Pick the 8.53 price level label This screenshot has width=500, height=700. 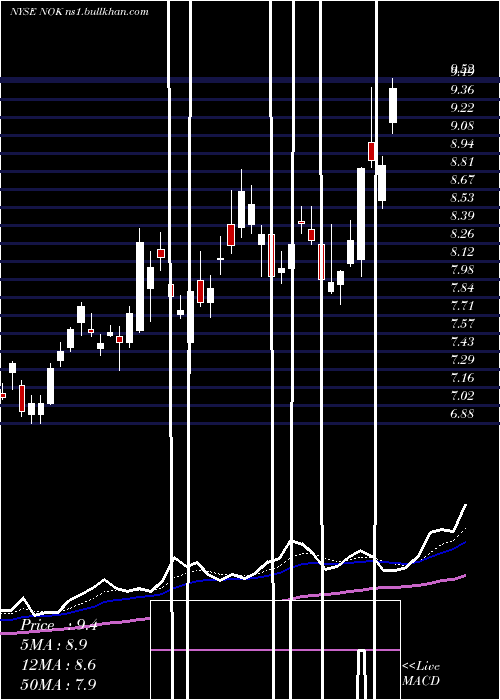pos(462,198)
